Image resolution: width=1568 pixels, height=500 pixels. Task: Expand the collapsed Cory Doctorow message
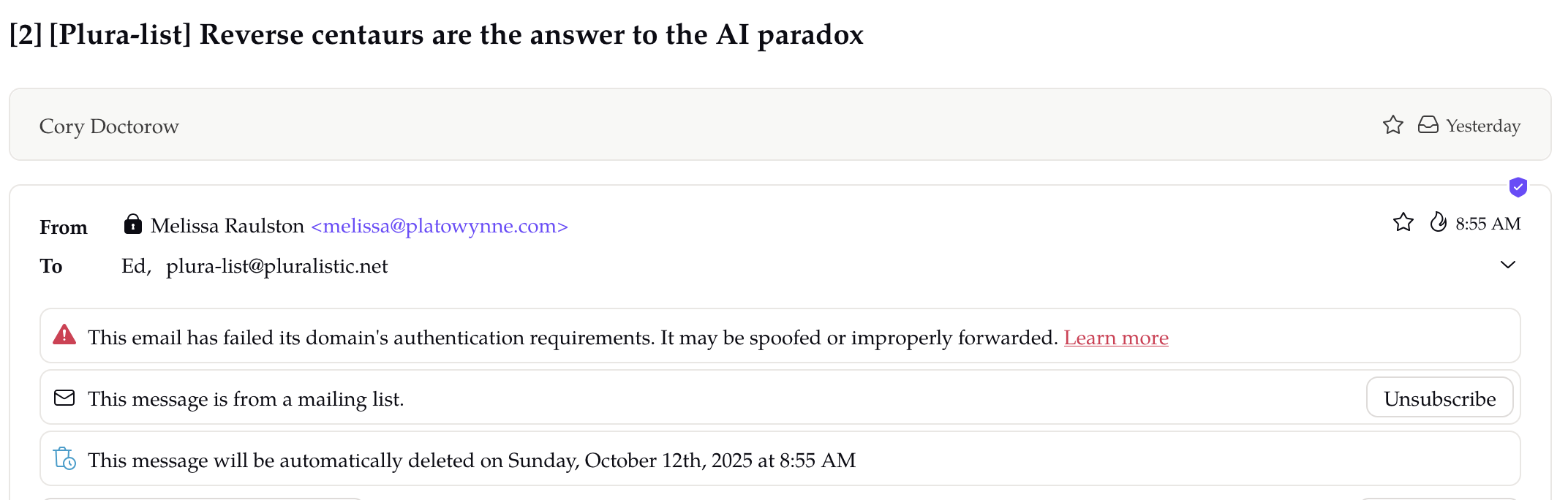[x=780, y=125]
